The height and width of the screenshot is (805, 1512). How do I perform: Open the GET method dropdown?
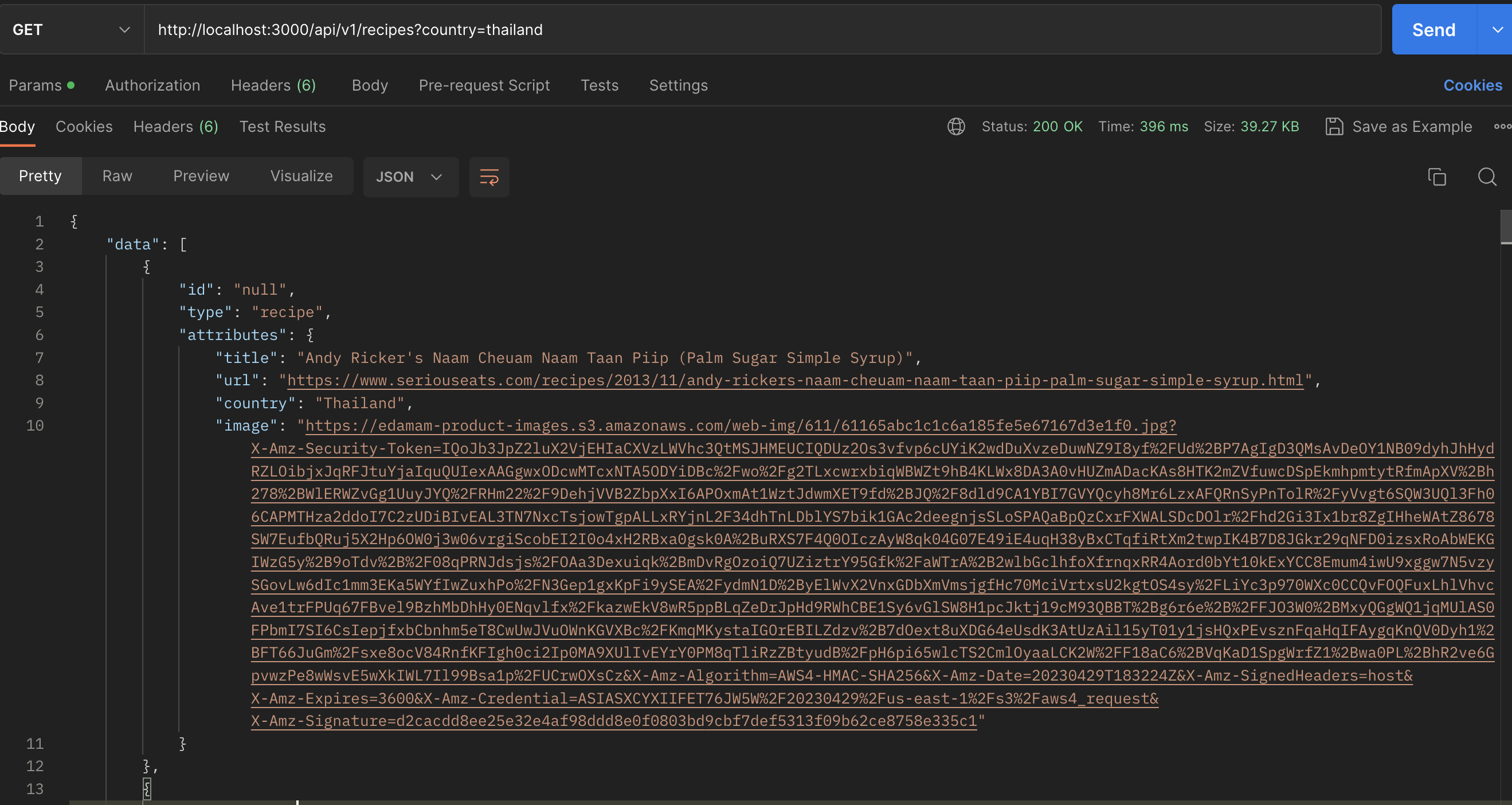[x=70, y=30]
